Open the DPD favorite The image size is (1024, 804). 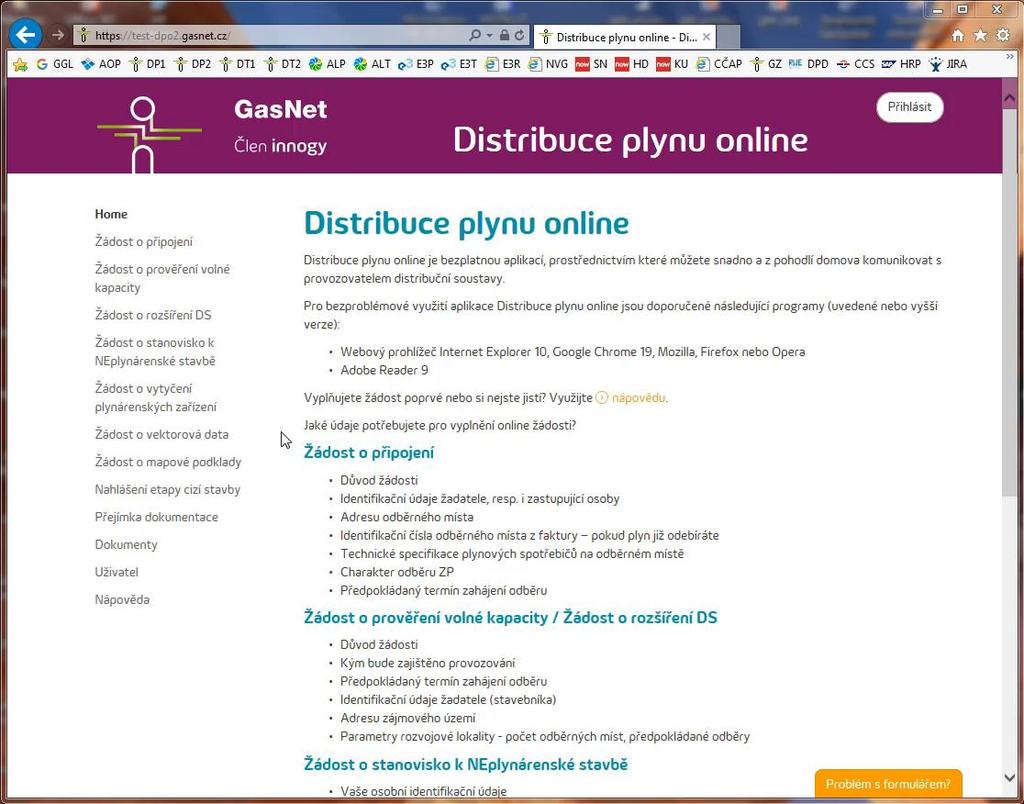[x=808, y=64]
